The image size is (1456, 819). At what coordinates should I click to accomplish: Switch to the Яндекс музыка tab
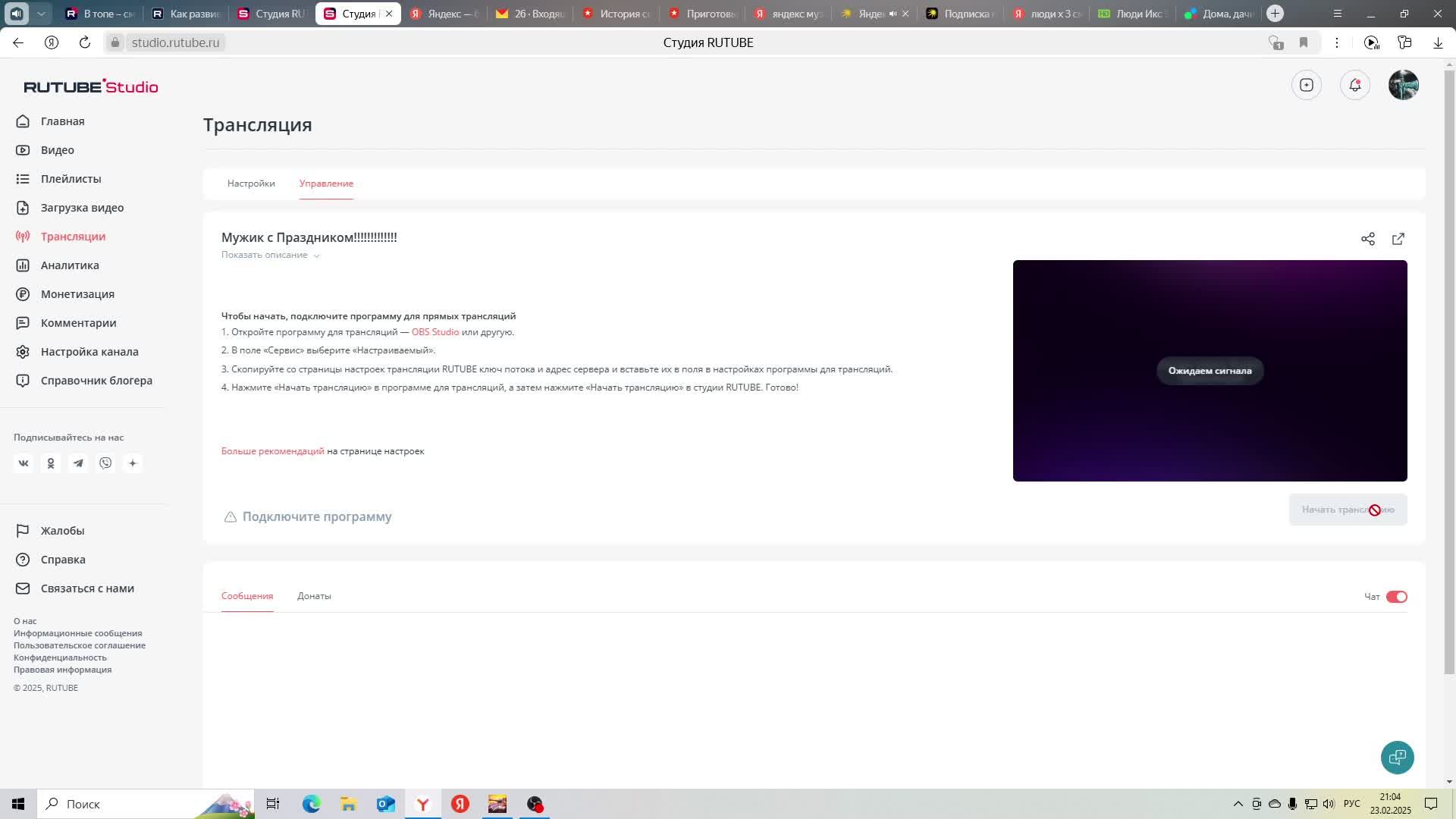pyautogui.click(x=789, y=14)
